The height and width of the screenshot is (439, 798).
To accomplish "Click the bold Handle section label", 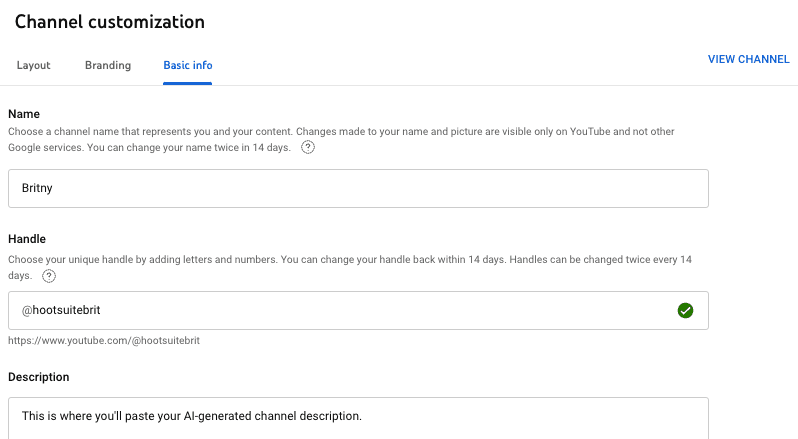I will coord(27,239).
